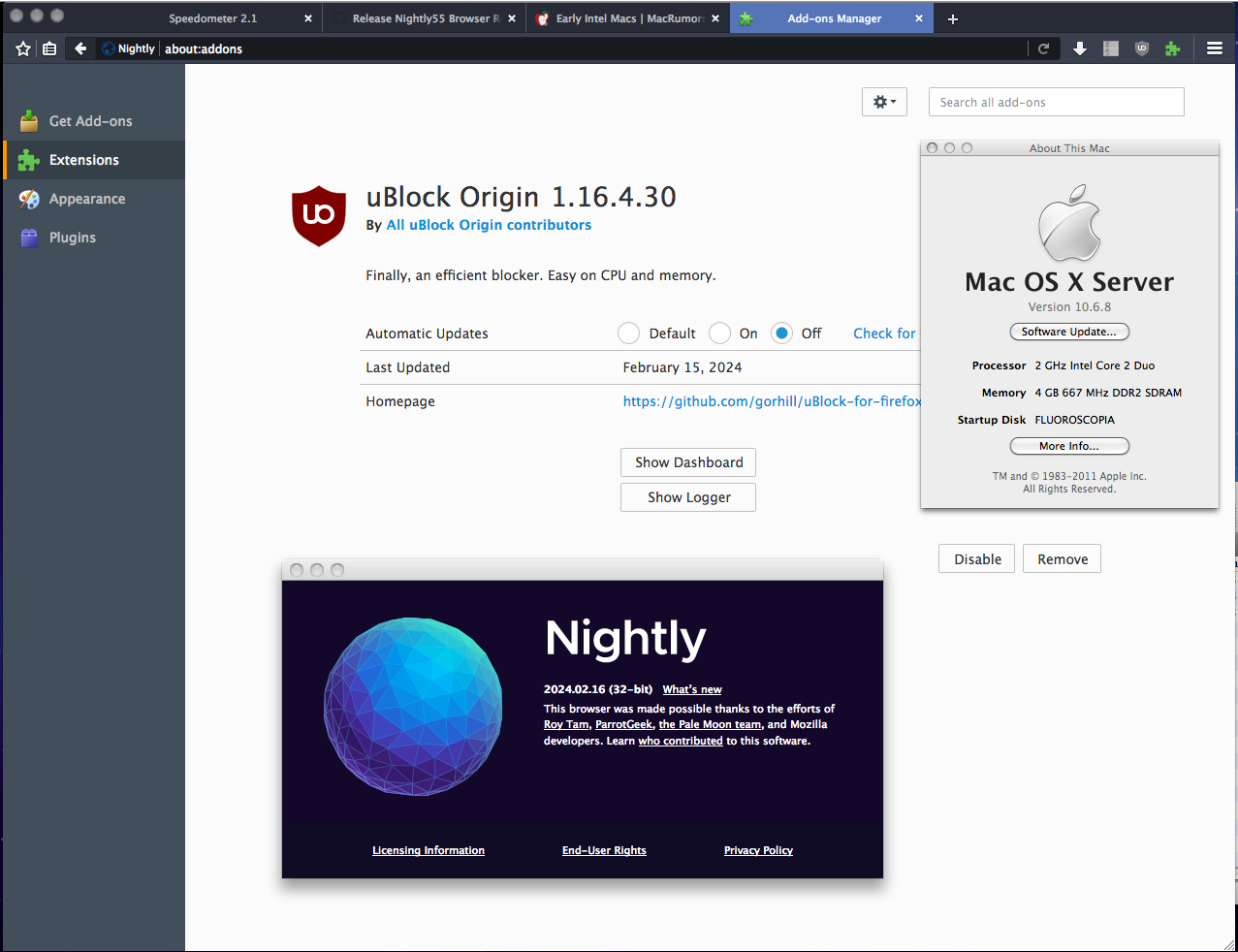
Task: Click the Last Updated date February 15, 2024
Action: click(682, 367)
